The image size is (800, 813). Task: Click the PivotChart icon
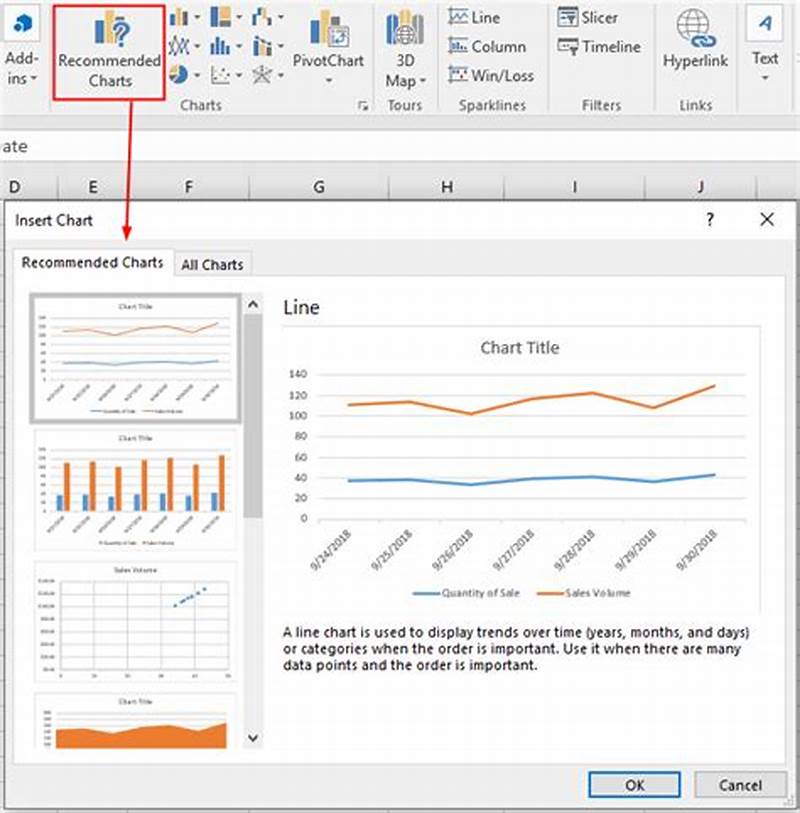click(x=331, y=32)
